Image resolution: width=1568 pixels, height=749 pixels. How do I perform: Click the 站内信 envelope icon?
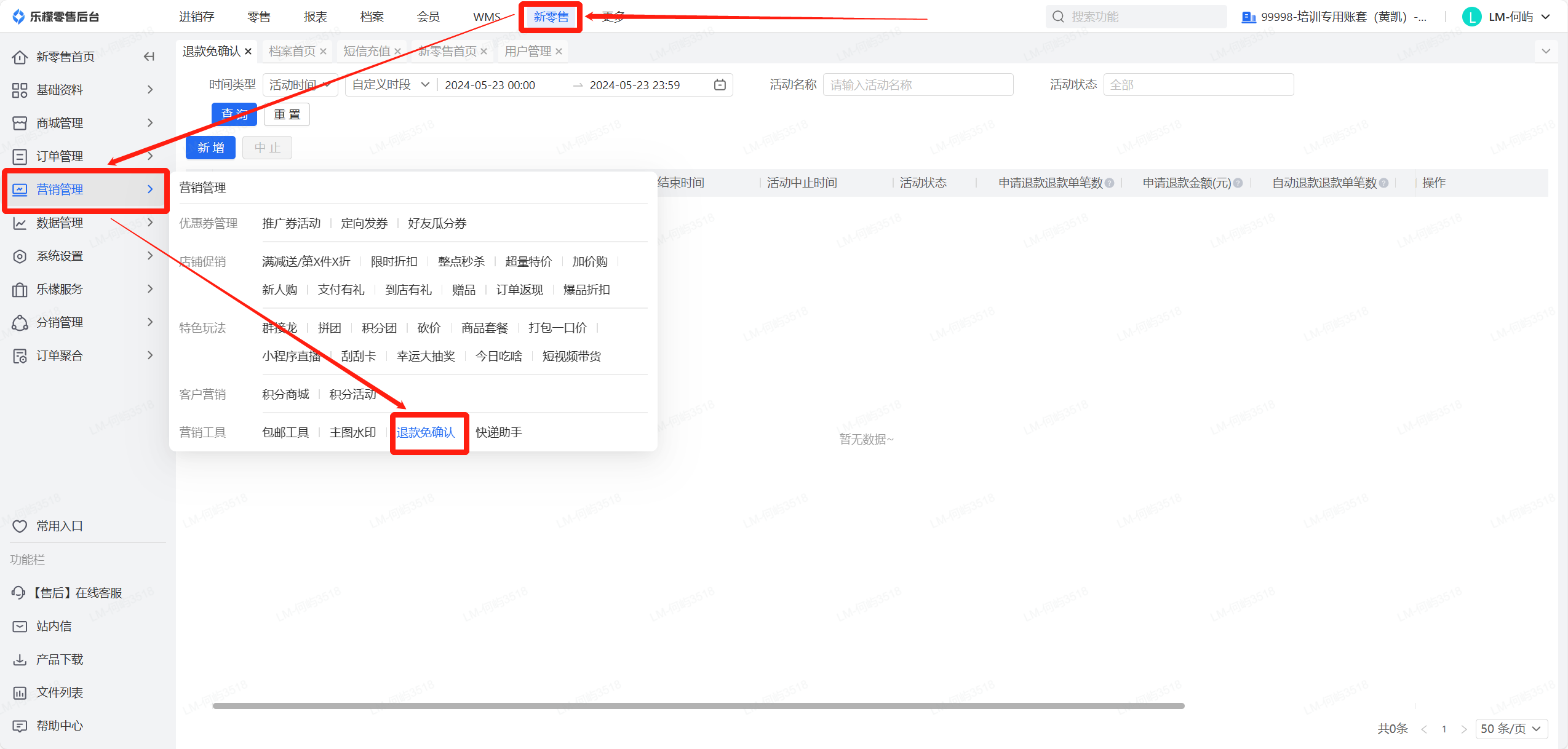tap(20, 626)
